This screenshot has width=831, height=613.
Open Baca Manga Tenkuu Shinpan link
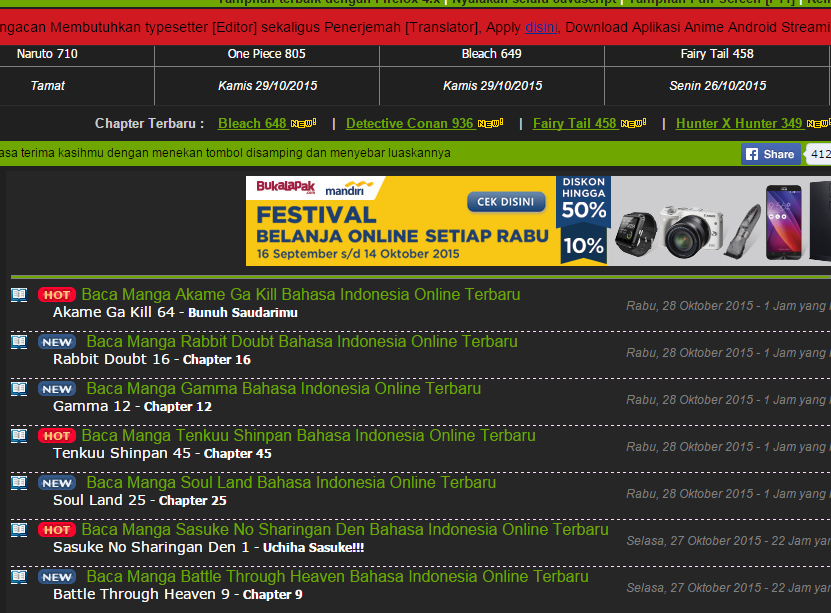(308, 436)
